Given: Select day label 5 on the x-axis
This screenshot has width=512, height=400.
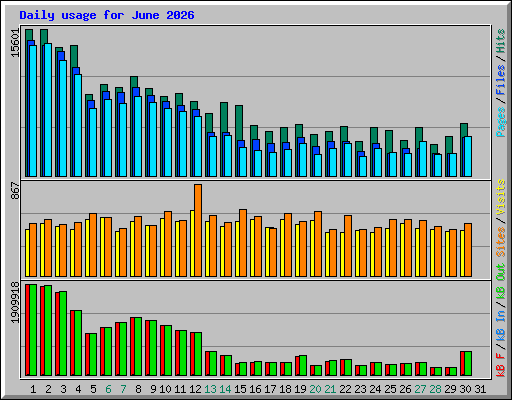Looking at the screenshot, I should (93, 389).
